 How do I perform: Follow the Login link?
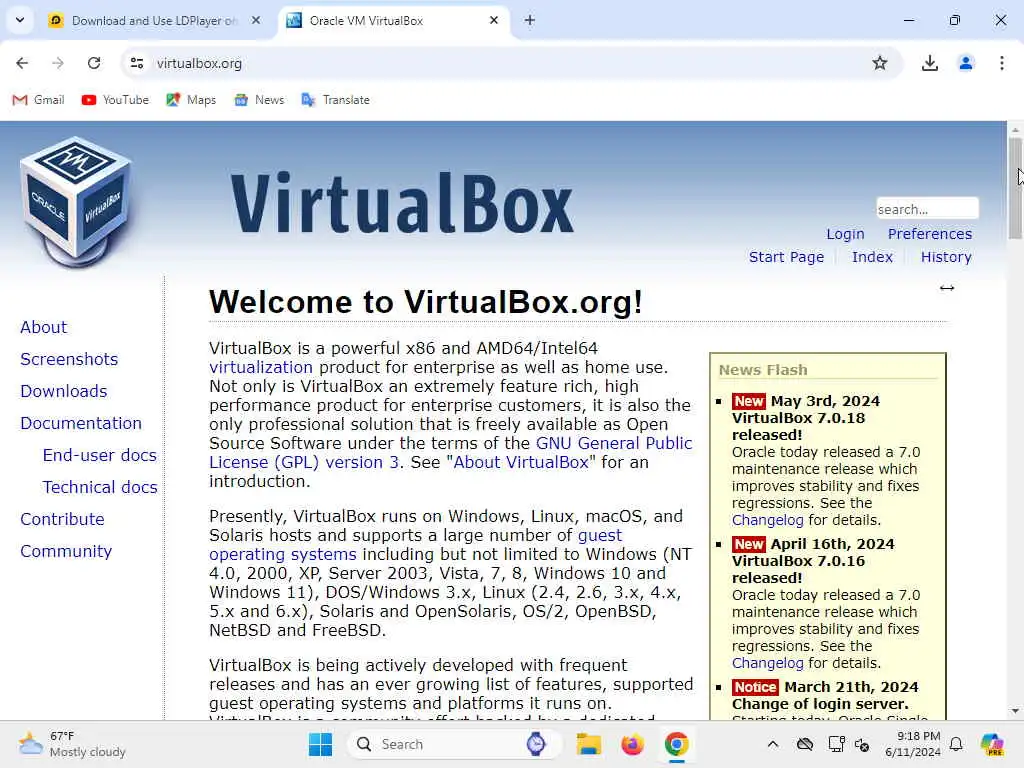point(845,234)
